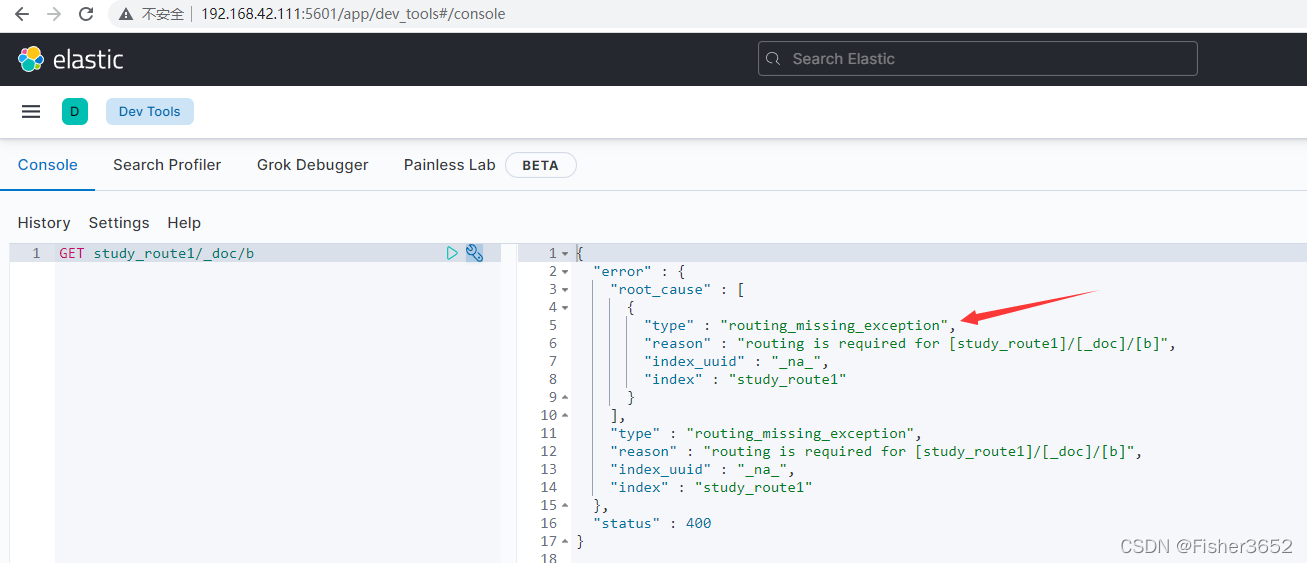This screenshot has width=1307, height=563.
Task: Reload the page with the refresh icon
Action: point(86,14)
